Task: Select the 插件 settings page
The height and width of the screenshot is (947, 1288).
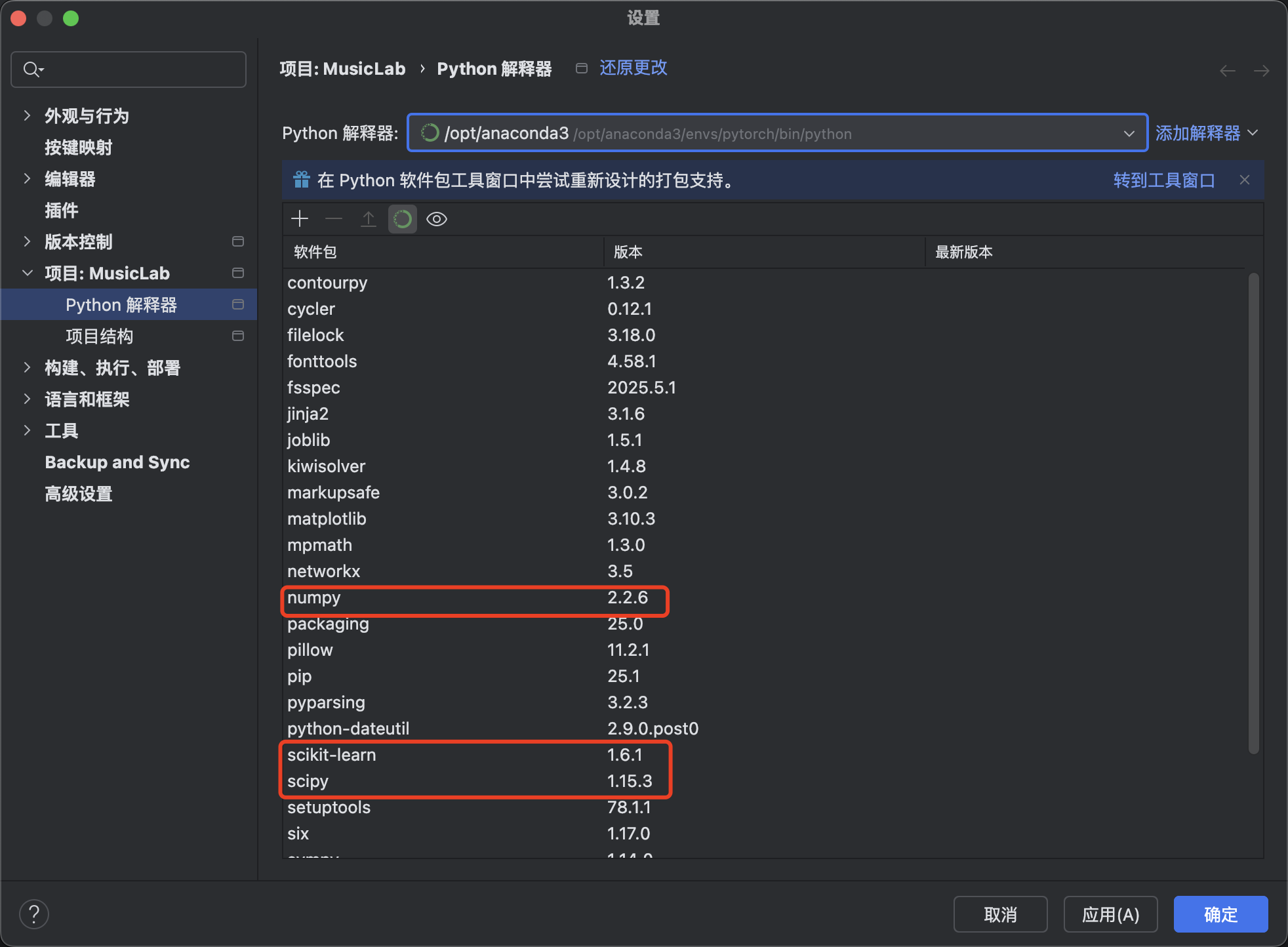Action: tap(62, 211)
